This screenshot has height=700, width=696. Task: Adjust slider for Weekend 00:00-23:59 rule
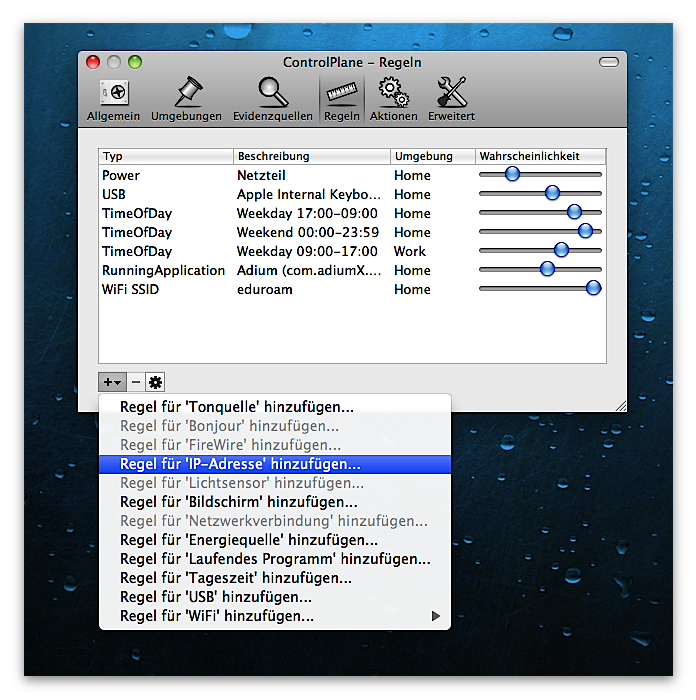coord(585,231)
